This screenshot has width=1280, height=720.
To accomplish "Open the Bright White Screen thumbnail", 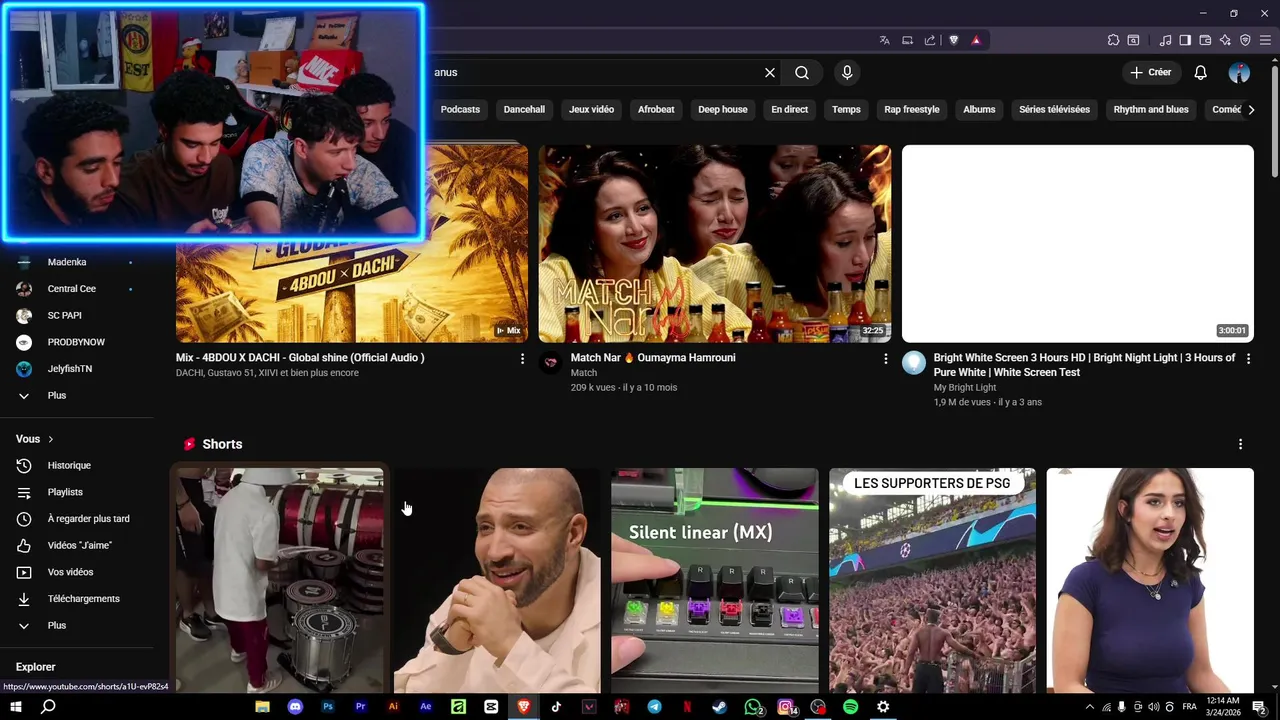I will pos(1078,244).
